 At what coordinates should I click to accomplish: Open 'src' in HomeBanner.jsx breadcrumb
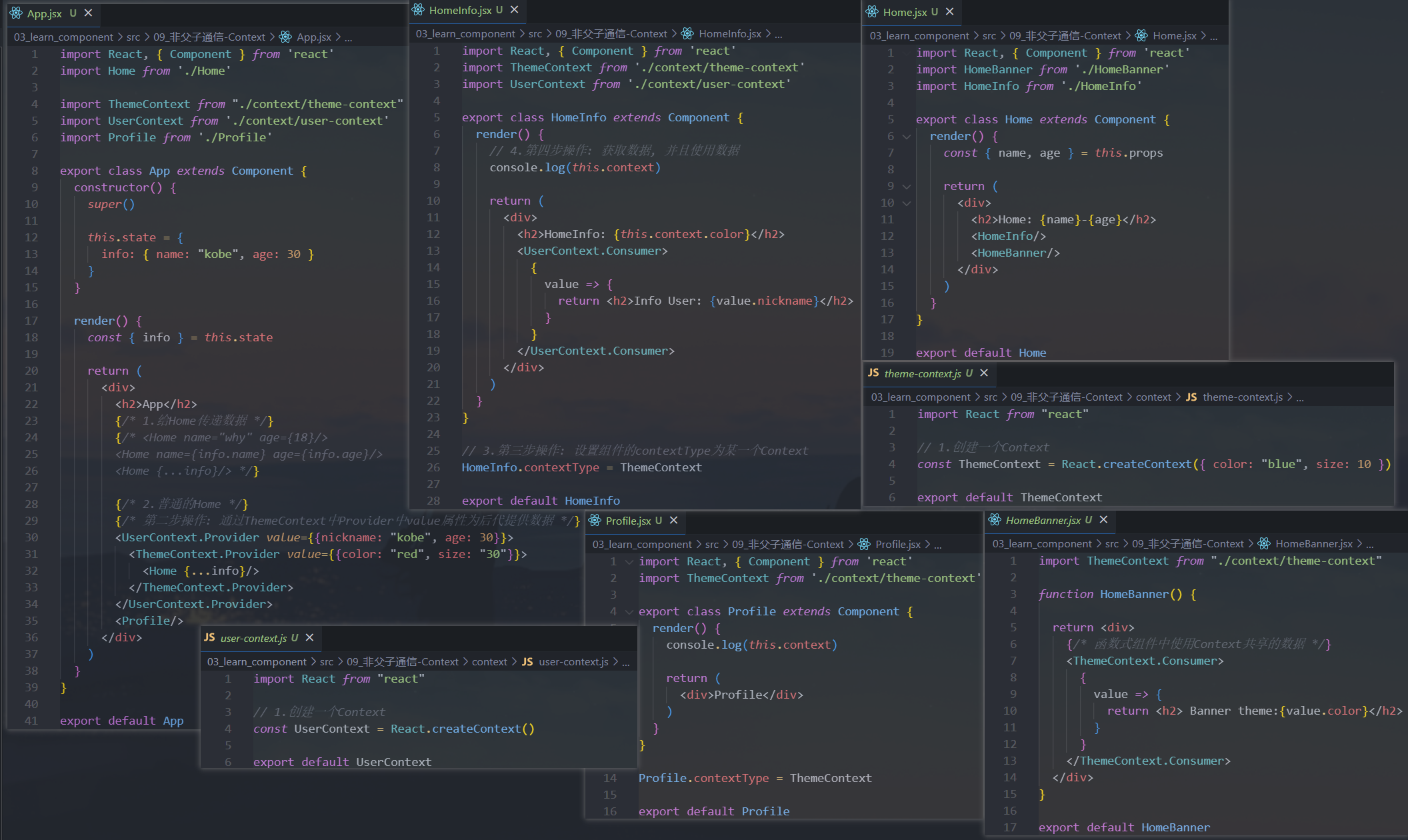pos(1112,543)
